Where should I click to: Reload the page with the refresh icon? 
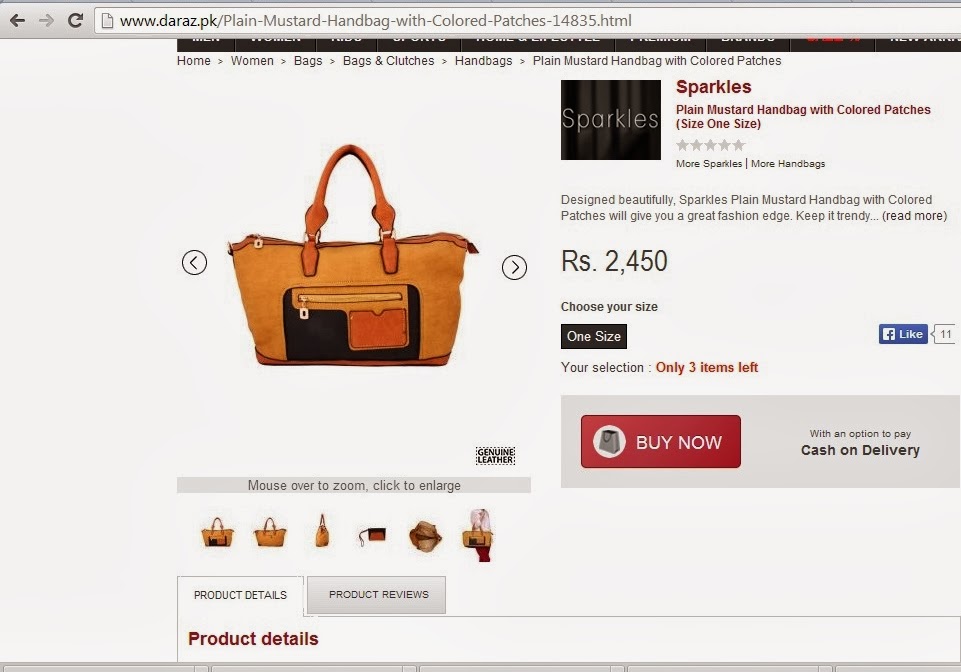pyautogui.click(x=75, y=21)
